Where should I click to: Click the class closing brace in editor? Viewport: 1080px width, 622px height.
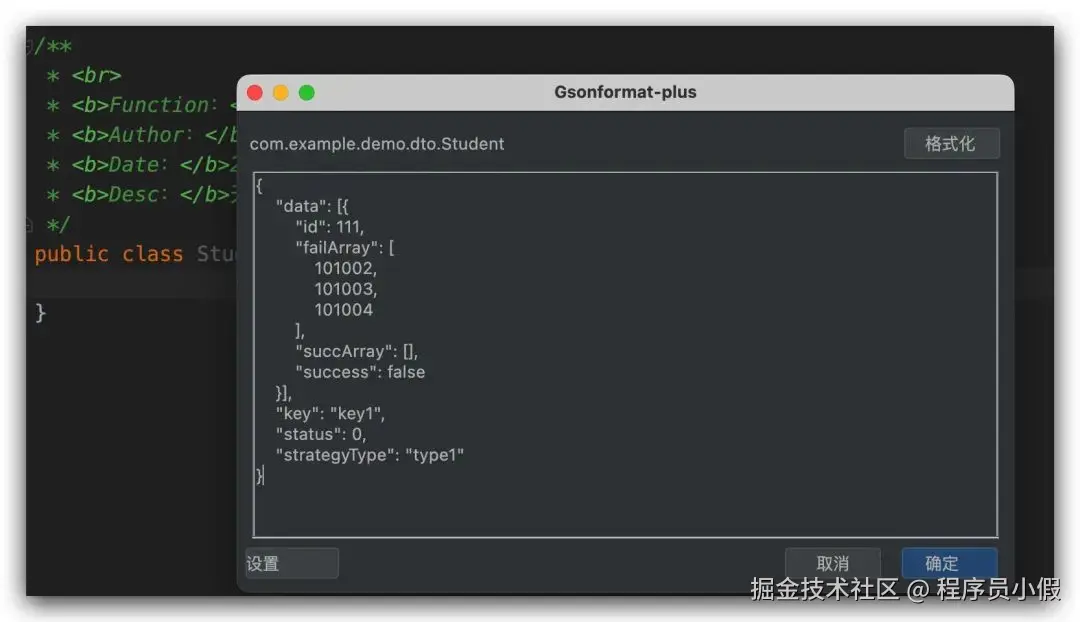pyautogui.click(x=41, y=313)
